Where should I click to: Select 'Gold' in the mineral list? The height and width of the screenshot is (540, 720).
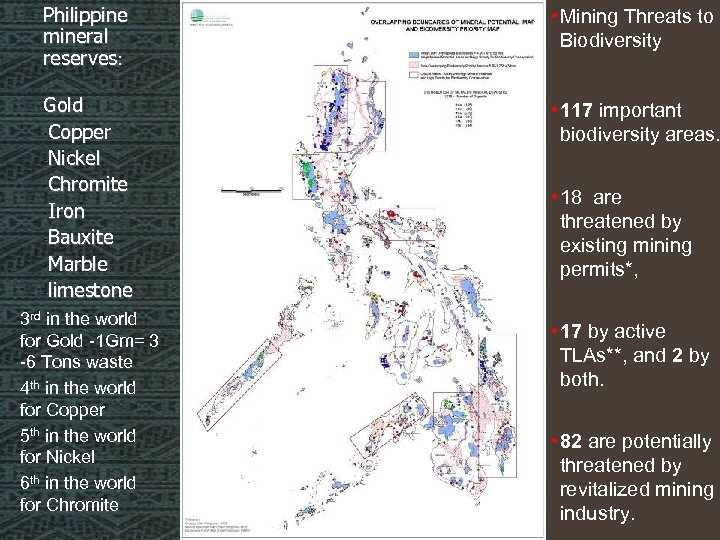tap(63, 105)
